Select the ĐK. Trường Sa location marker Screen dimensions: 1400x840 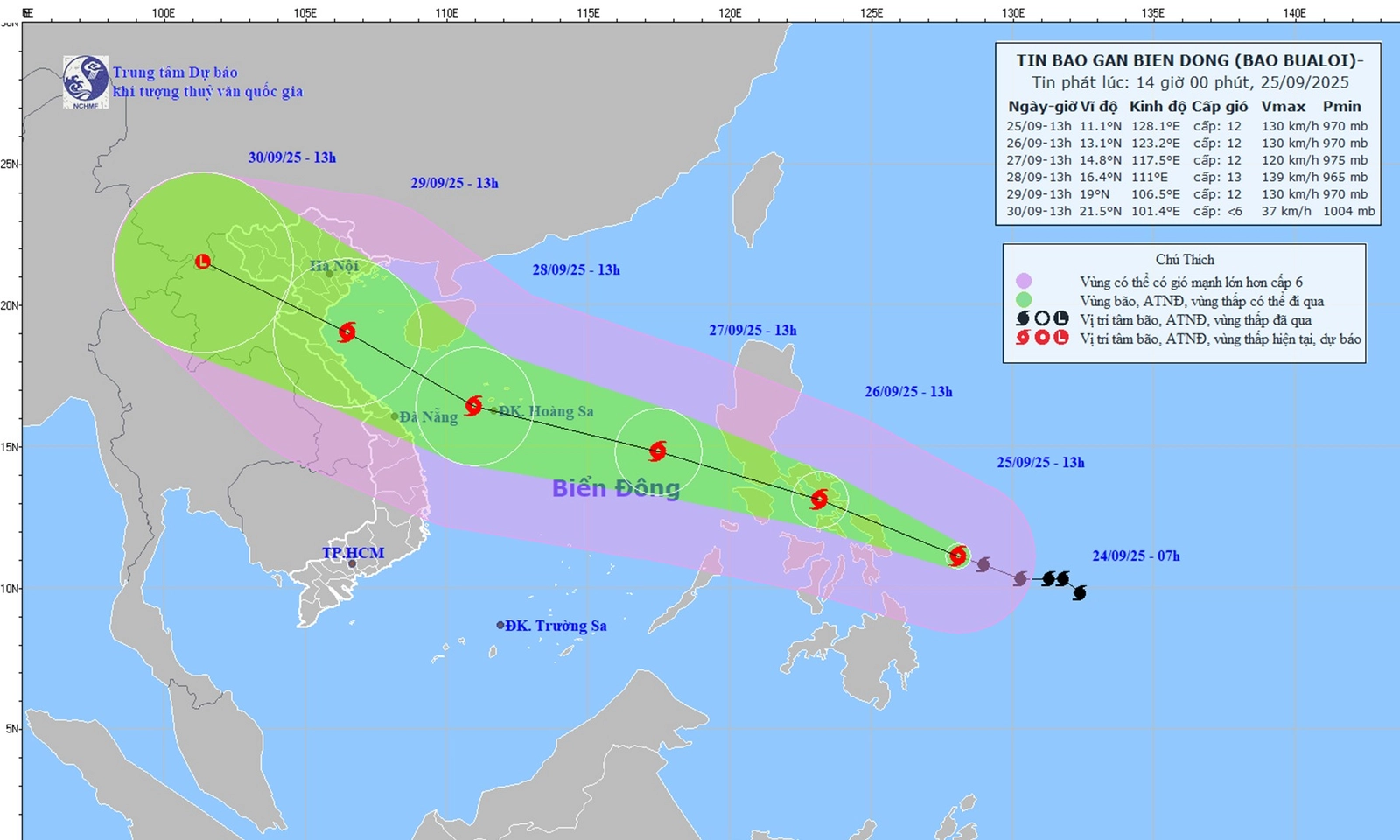tap(501, 626)
